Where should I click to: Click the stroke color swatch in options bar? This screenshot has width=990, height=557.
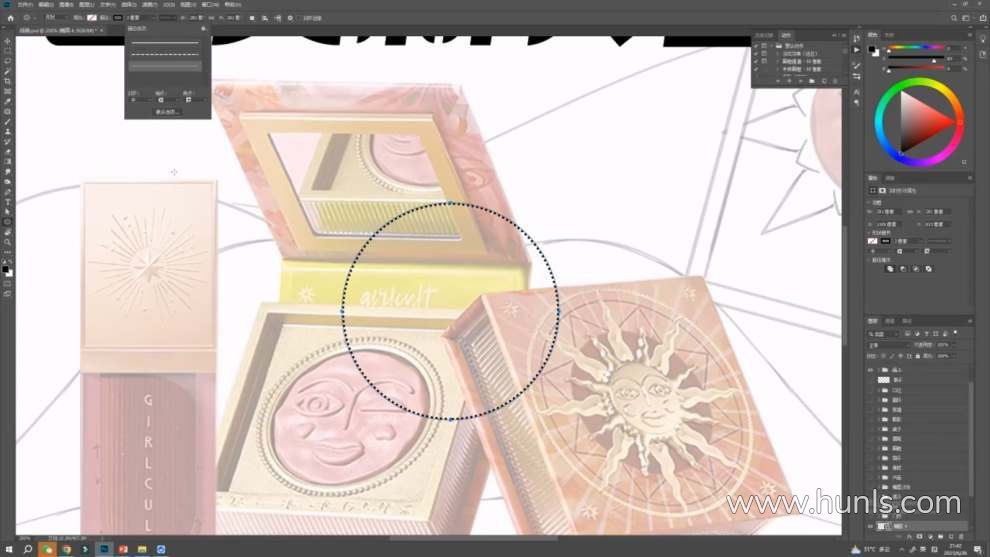(118, 18)
